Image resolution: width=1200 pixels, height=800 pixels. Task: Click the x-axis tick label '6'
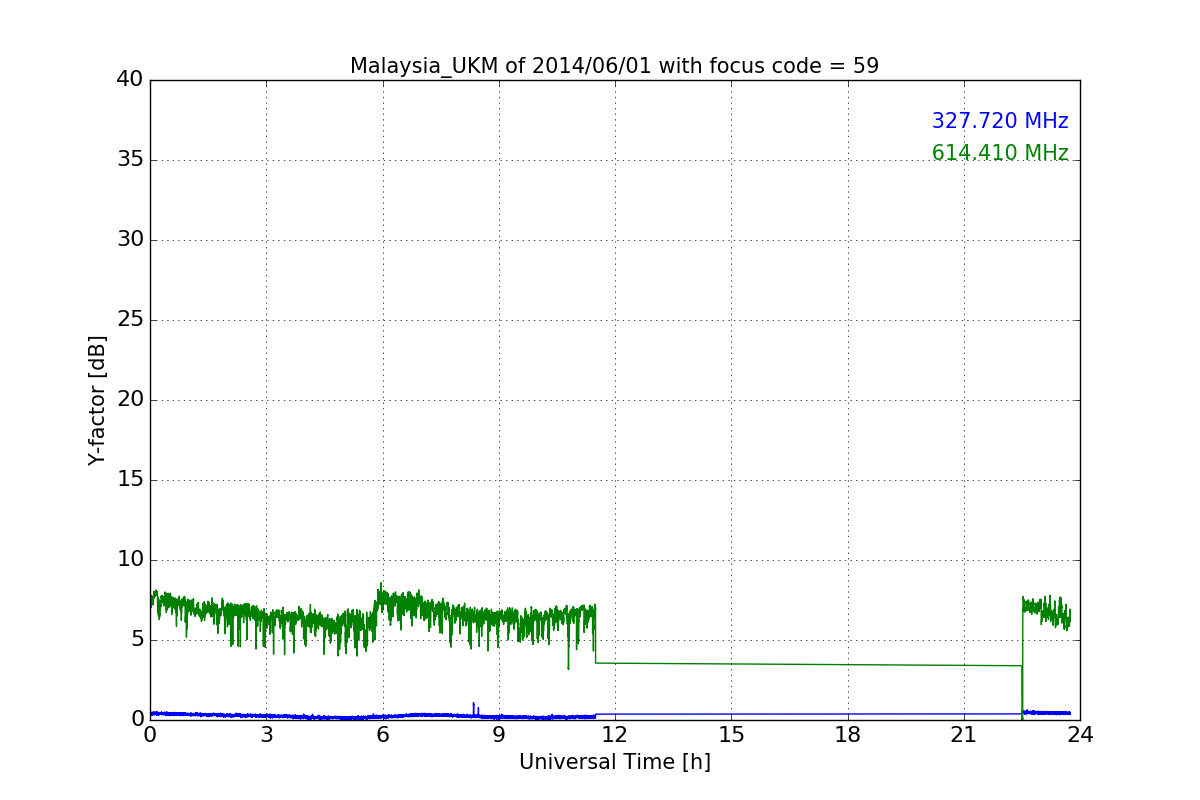pyautogui.click(x=383, y=735)
